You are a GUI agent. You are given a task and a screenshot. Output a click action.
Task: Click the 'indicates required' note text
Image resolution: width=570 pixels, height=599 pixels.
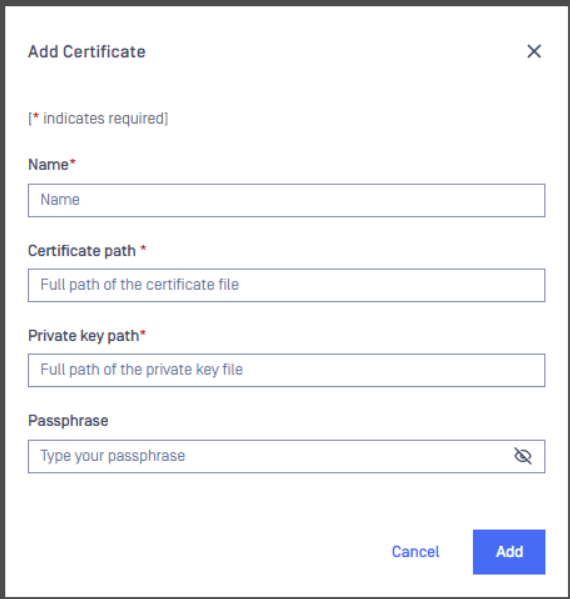point(105,118)
